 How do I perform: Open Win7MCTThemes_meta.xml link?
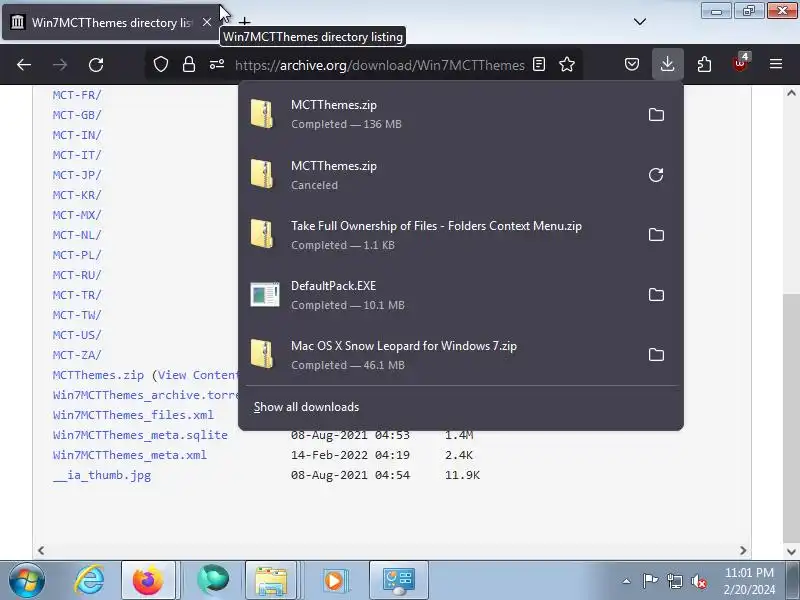(130, 455)
